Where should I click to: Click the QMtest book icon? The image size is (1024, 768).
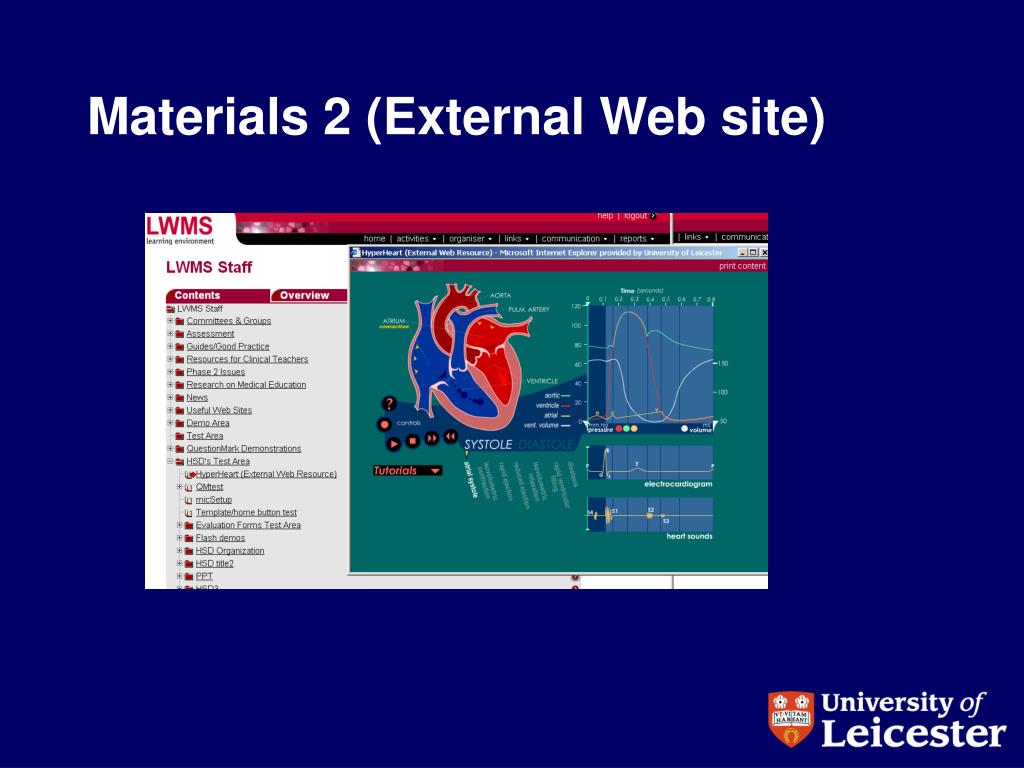point(189,487)
